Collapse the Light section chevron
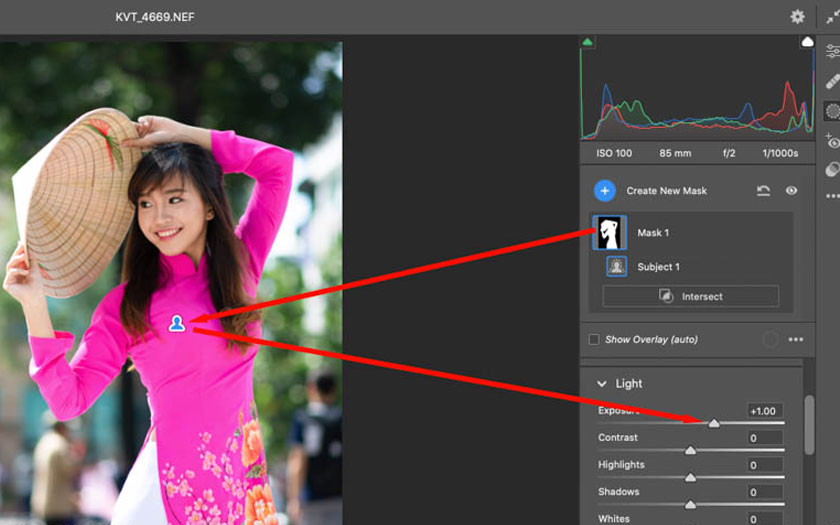 [602, 384]
